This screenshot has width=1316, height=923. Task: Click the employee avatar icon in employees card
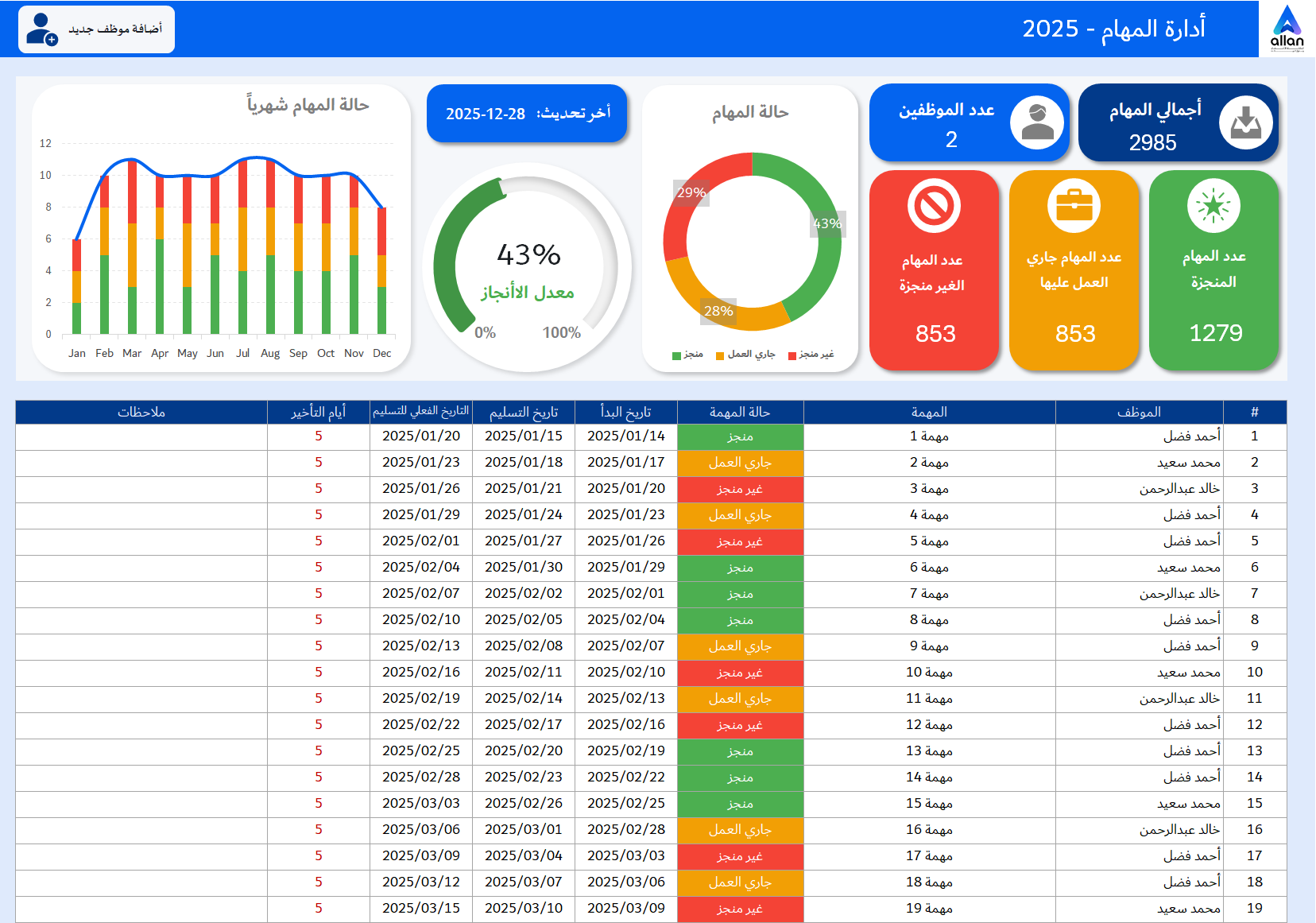pyautogui.click(x=1037, y=123)
